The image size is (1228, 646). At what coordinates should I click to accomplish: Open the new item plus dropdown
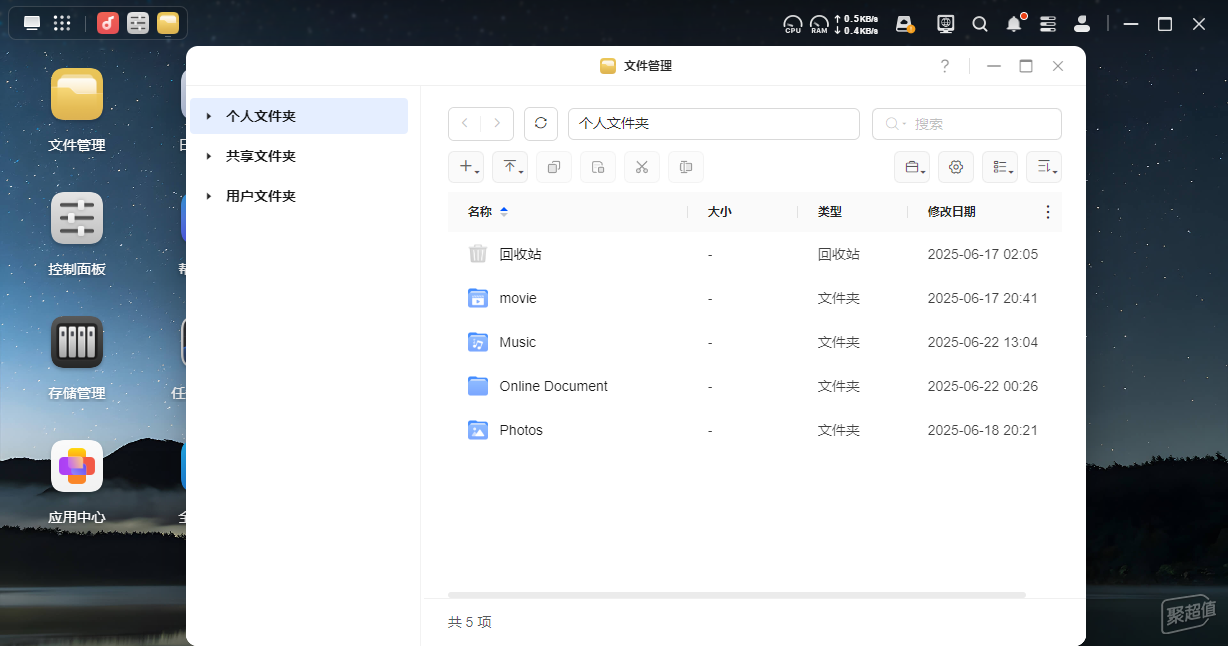coord(466,167)
